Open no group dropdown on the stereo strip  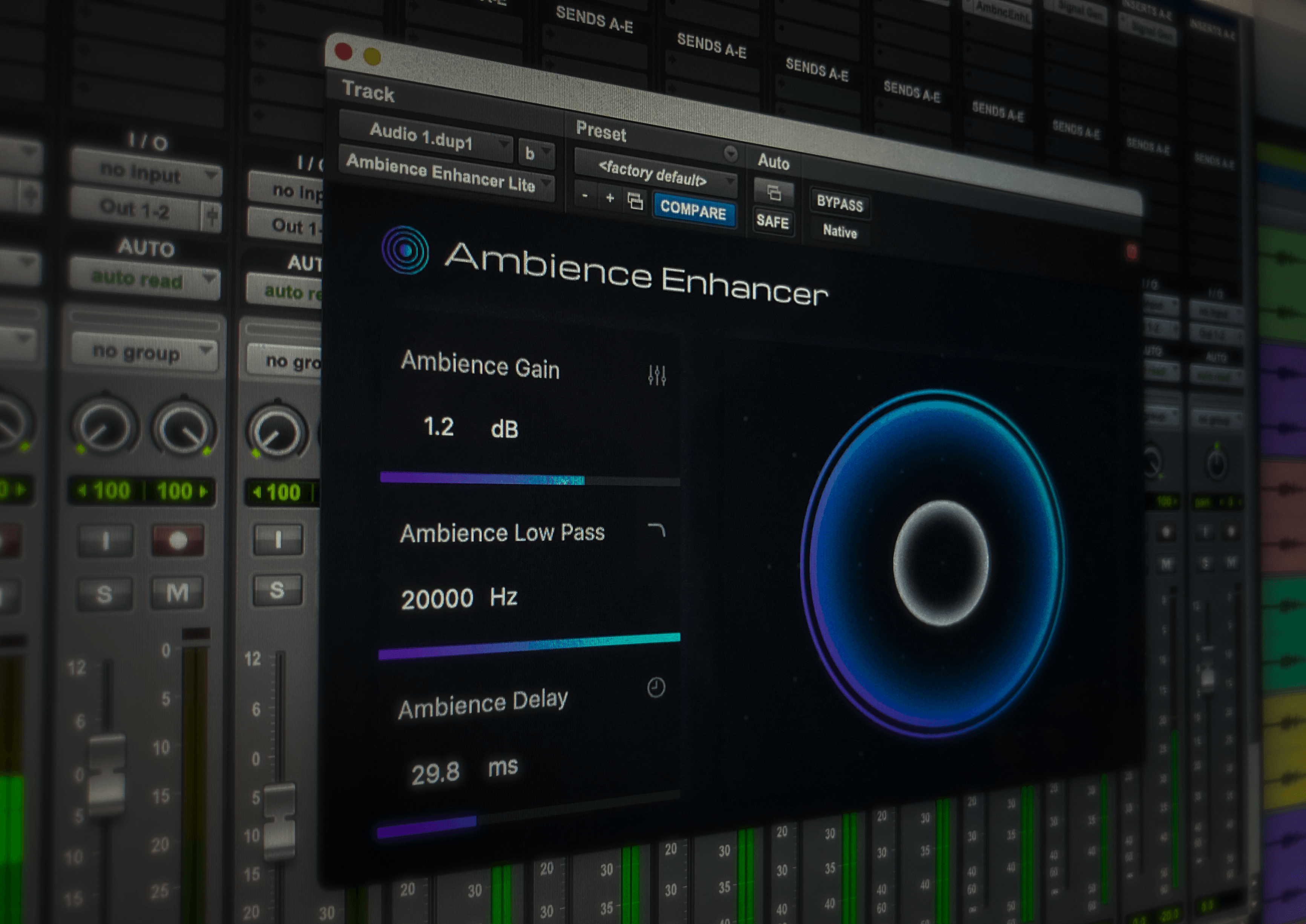pos(144,353)
